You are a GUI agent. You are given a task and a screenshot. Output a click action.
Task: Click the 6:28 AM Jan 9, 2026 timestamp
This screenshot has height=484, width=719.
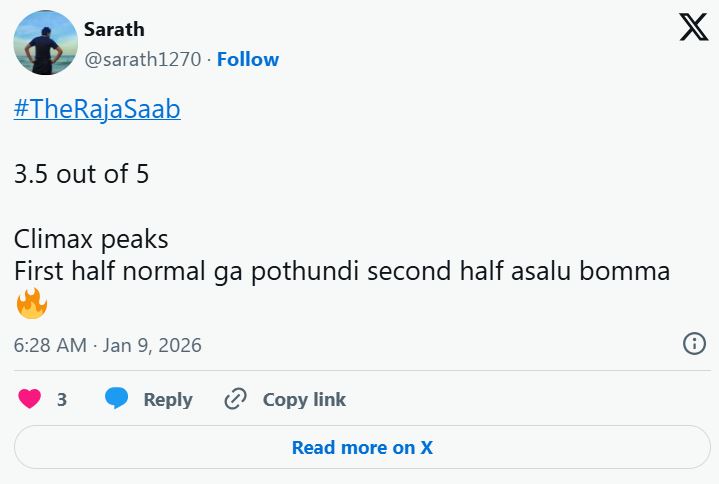click(x=108, y=345)
